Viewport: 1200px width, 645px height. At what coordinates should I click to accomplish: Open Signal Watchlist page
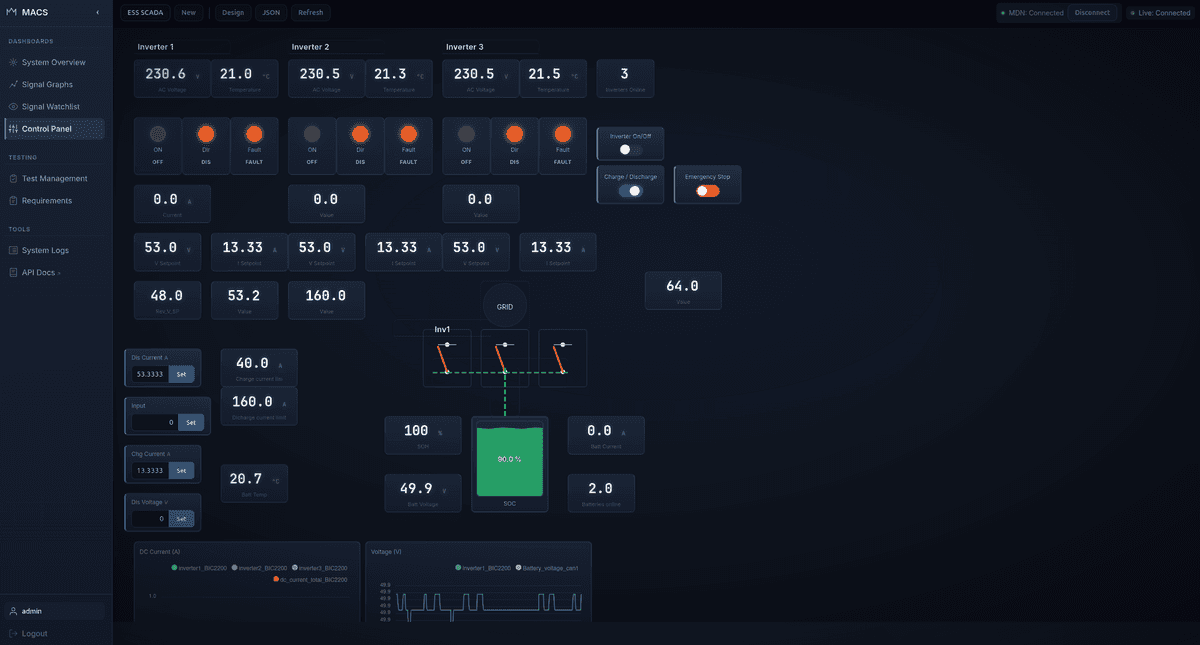click(x=55, y=106)
